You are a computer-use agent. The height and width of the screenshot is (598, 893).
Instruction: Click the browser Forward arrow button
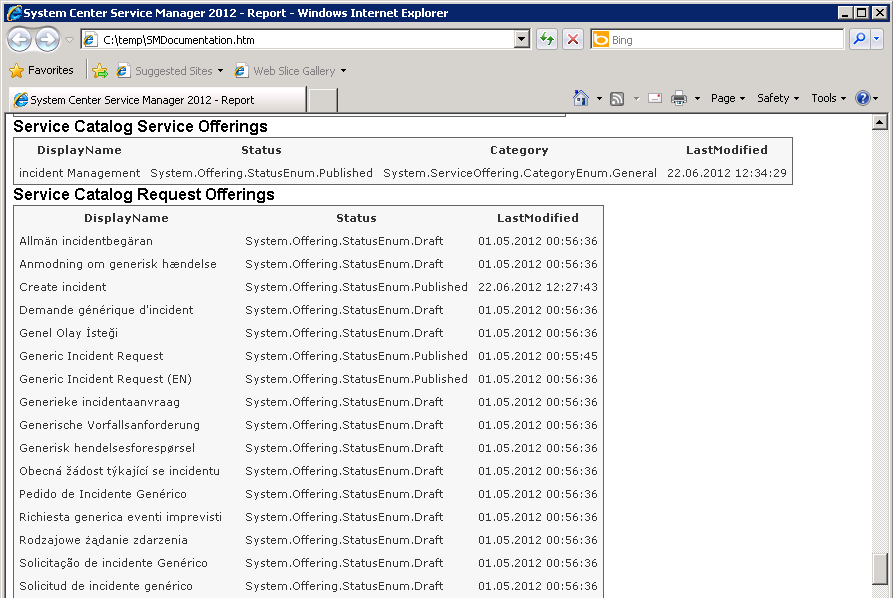point(47,40)
